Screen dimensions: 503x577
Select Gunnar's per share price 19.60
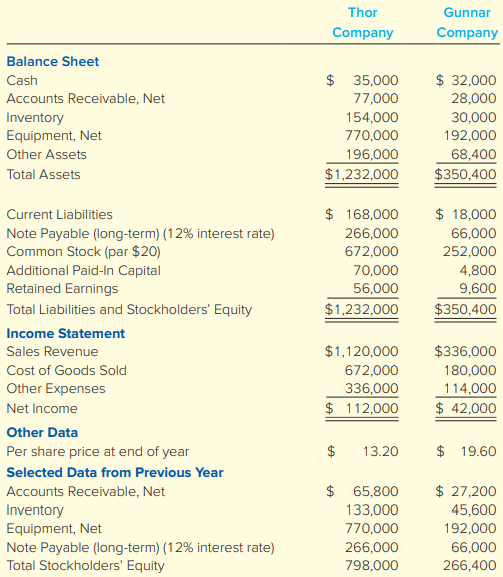coord(478,451)
